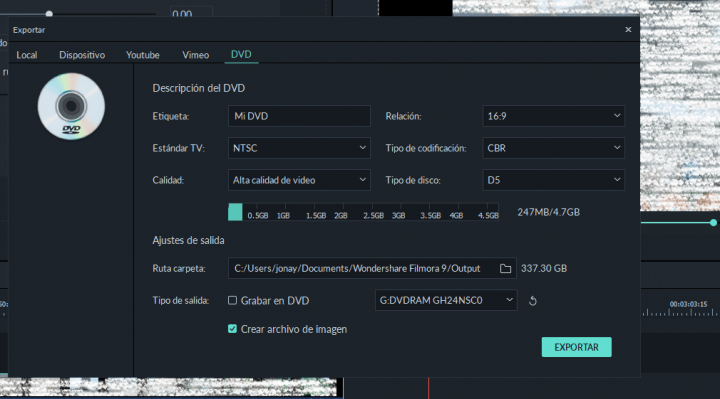Adjust the preview slider handle behind dialog
720x399 pixels.
[713, 223]
